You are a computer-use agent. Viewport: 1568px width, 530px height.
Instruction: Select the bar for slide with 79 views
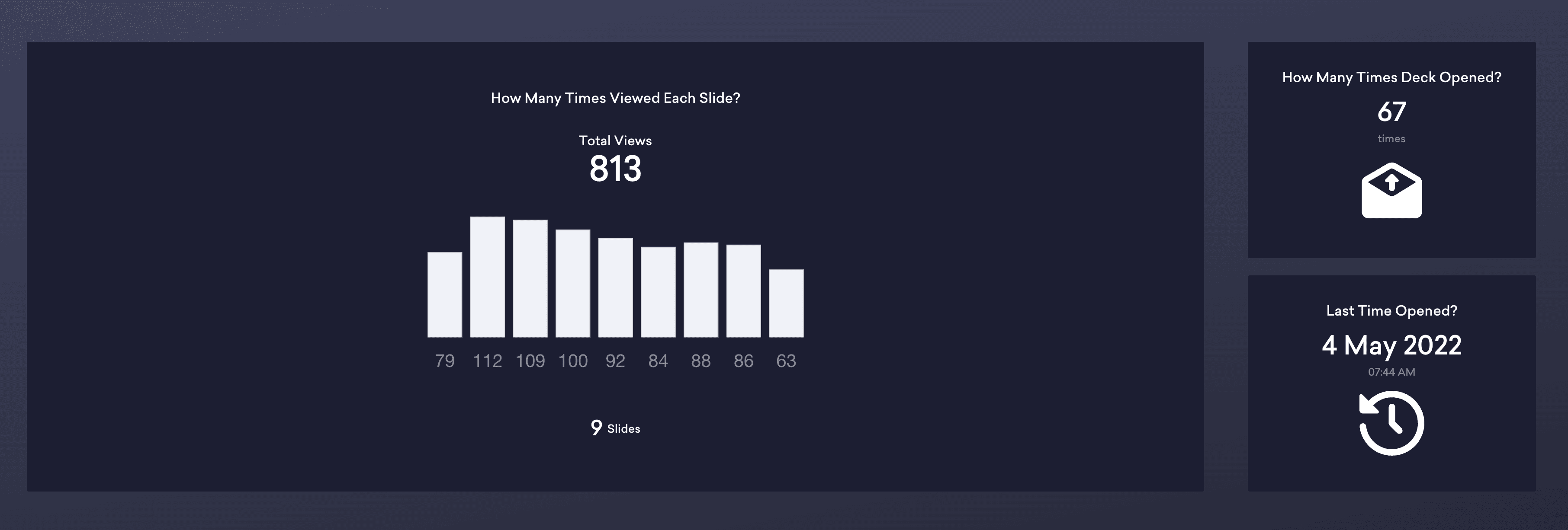[444, 294]
